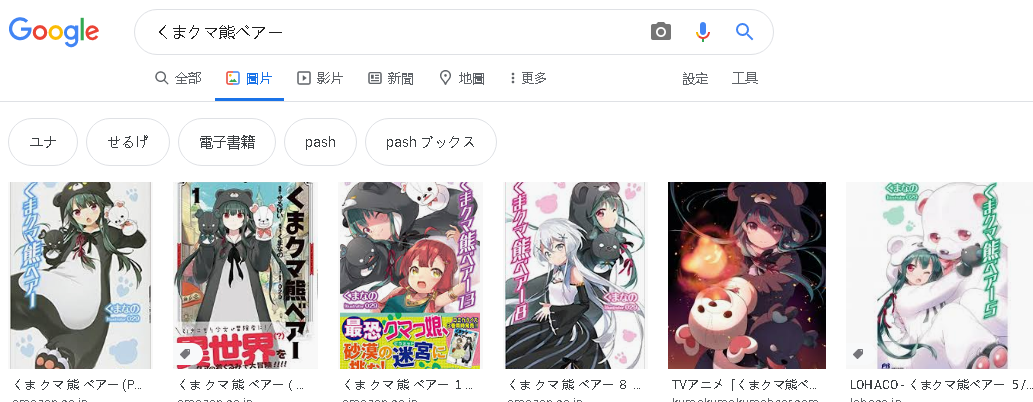Image resolution: width=1033 pixels, height=402 pixels.
Task: Click the camera search-by-image icon
Action: [x=661, y=32]
